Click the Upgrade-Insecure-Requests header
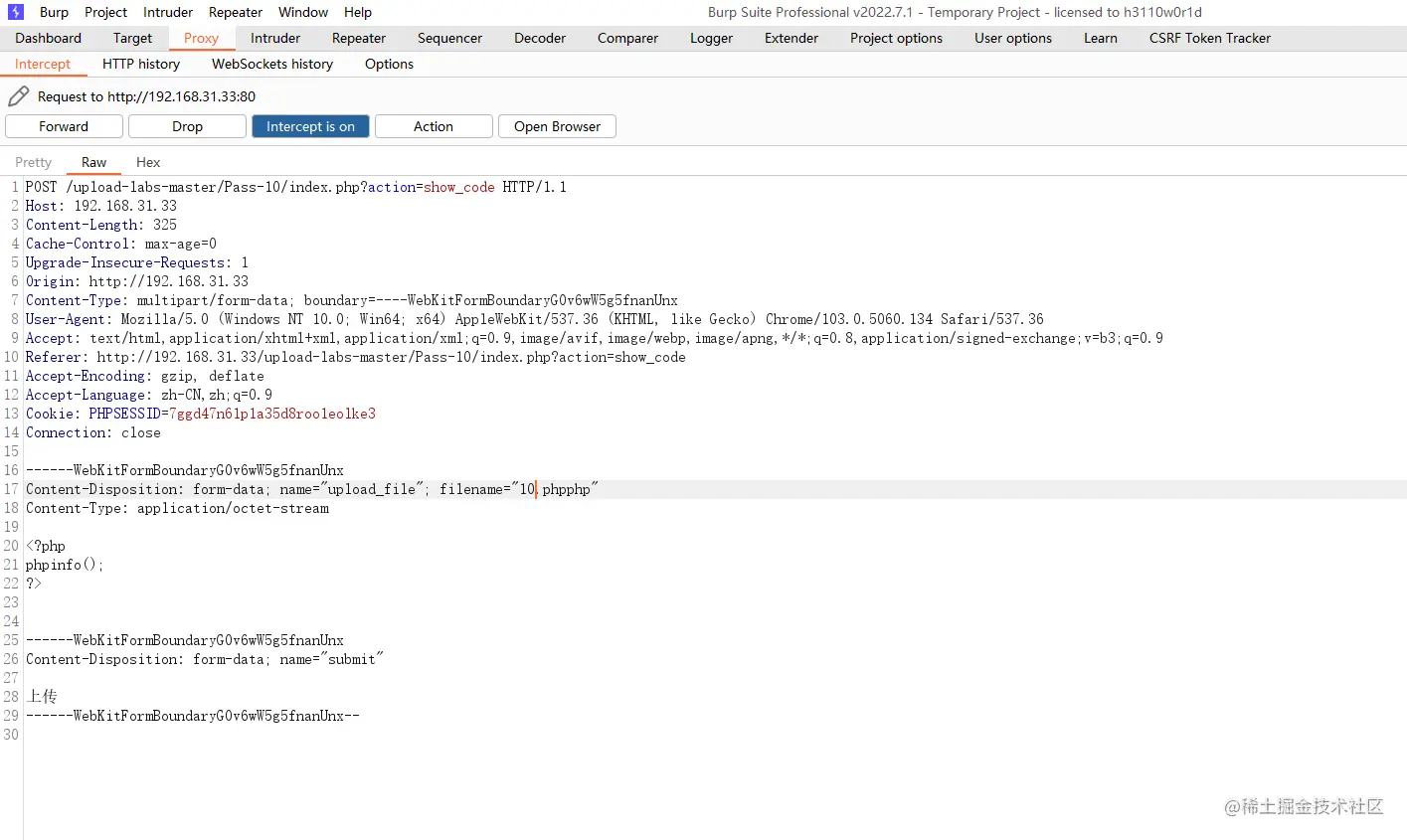This screenshot has width=1407, height=840. [137, 262]
